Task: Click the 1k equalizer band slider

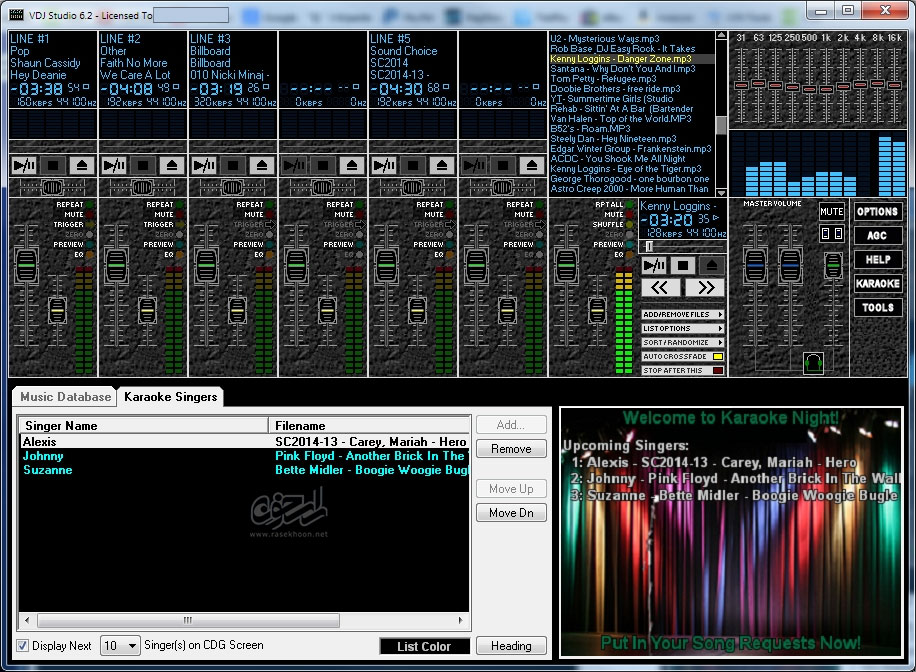Action: tap(826, 89)
